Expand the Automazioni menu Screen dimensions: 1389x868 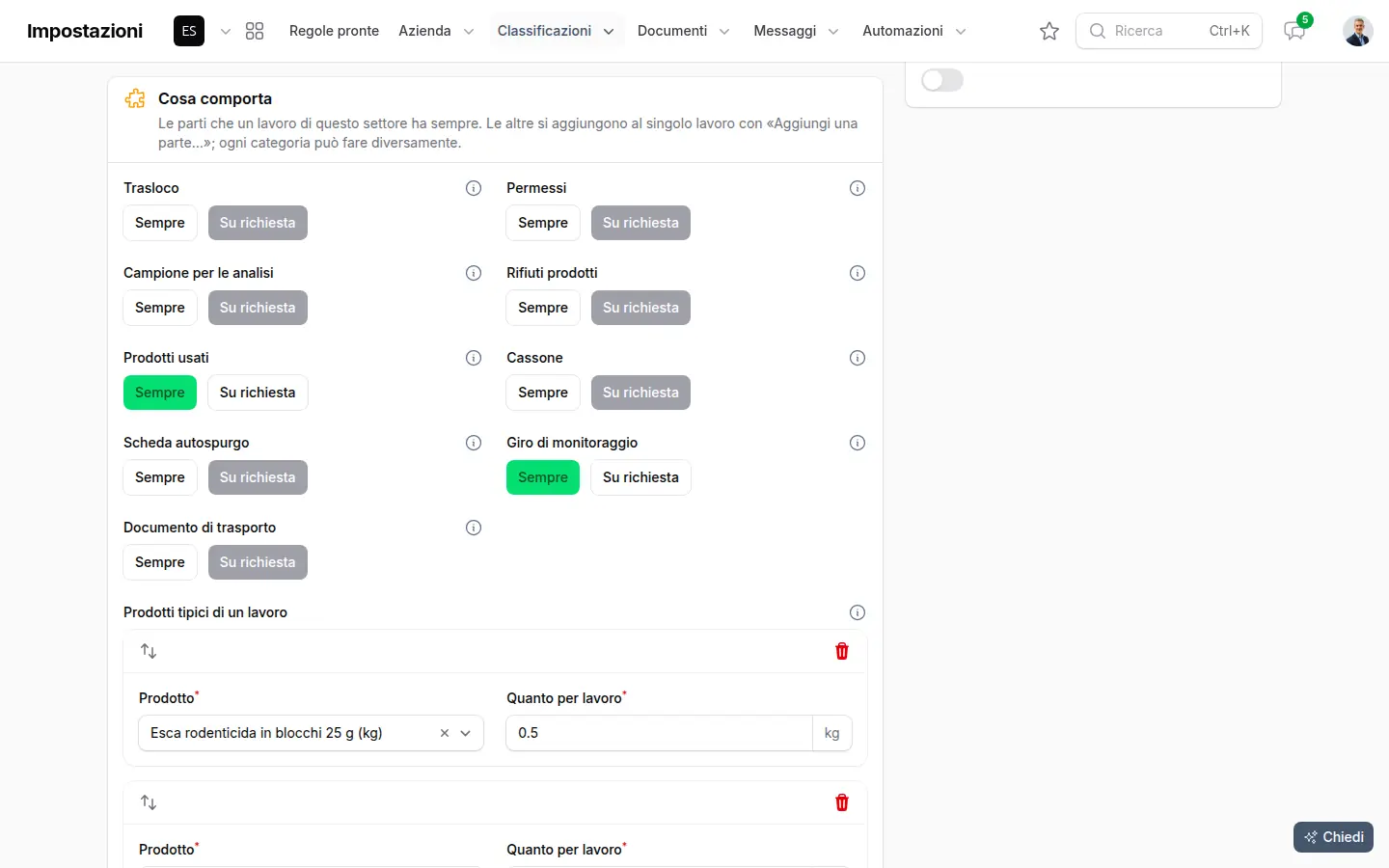click(x=913, y=31)
